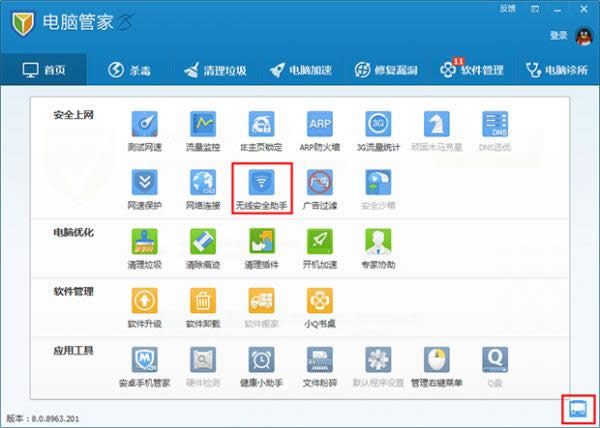The image size is (600, 428).
Task: Open 广告过滤 ad filter
Action: click(x=320, y=189)
